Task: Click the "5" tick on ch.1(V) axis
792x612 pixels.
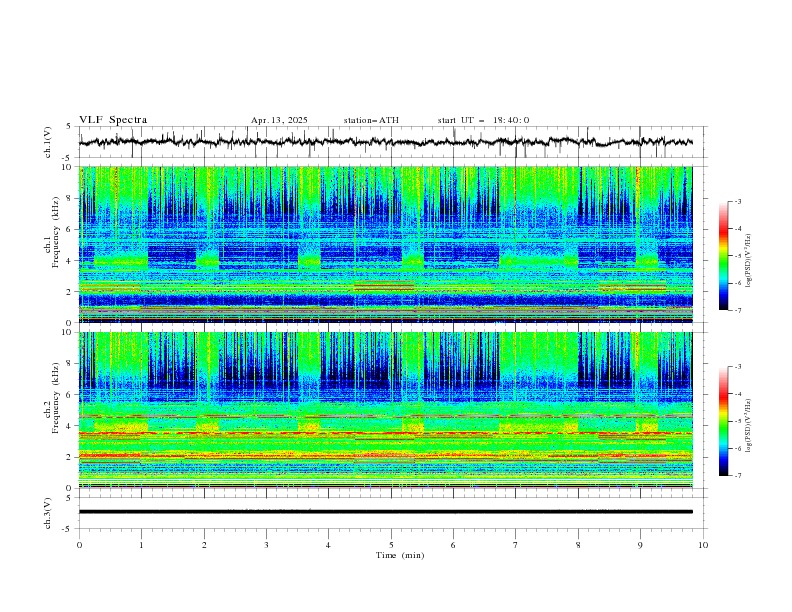Action: [x=68, y=127]
